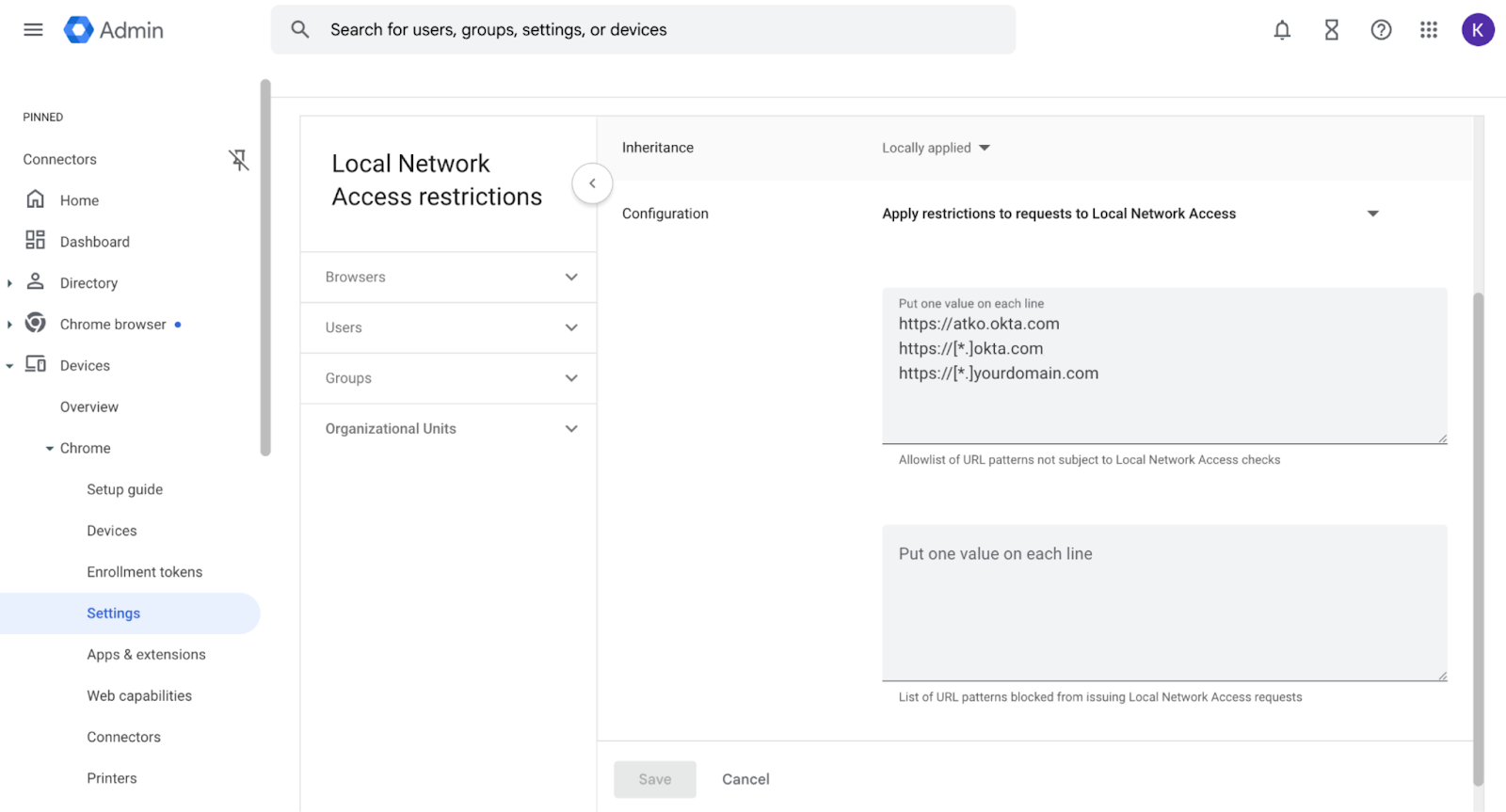Click the Cancel button
This screenshot has height=812, width=1506.
pyautogui.click(x=745, y=779)
